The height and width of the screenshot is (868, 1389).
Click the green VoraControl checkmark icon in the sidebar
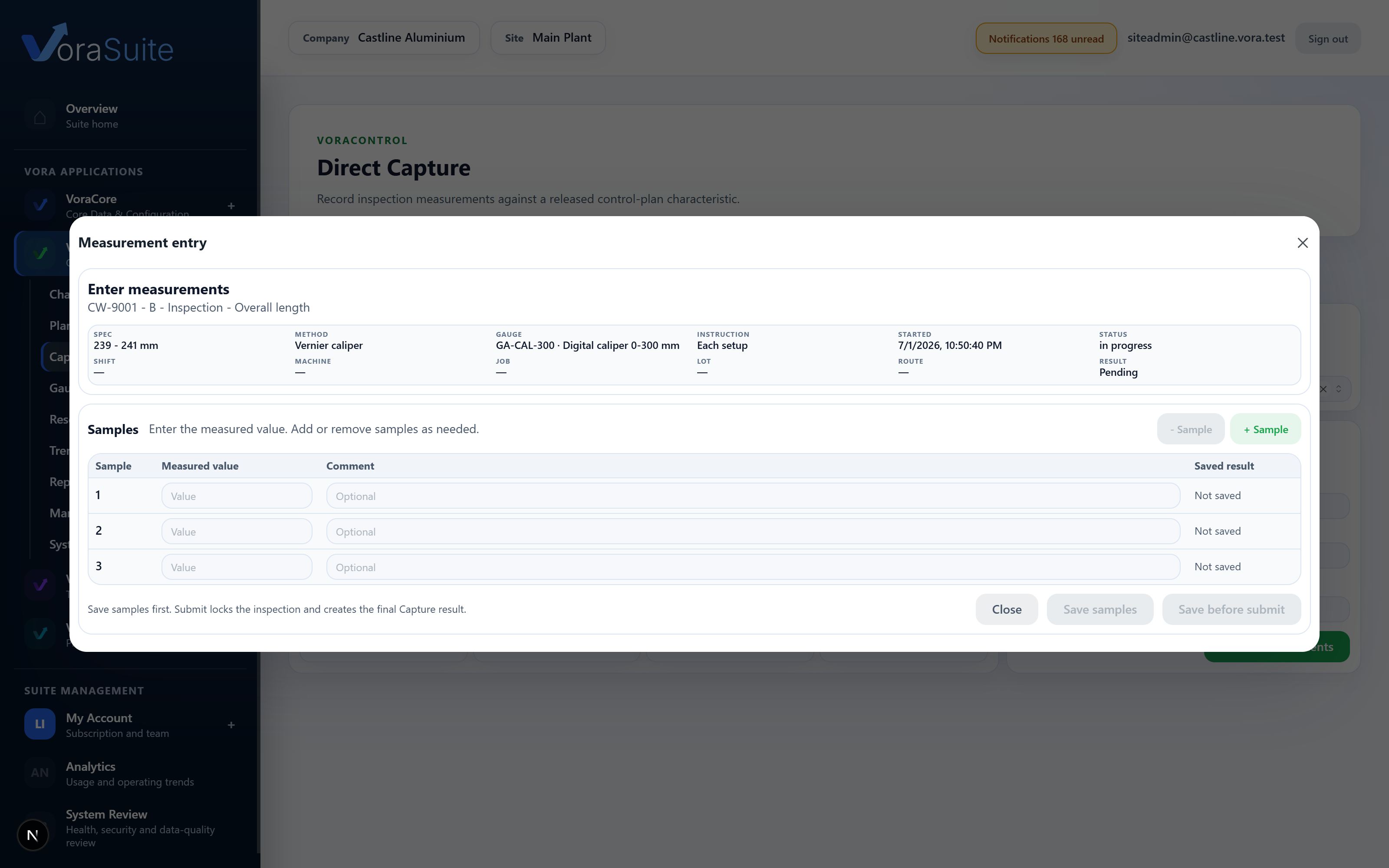click(x=39, y=253)
